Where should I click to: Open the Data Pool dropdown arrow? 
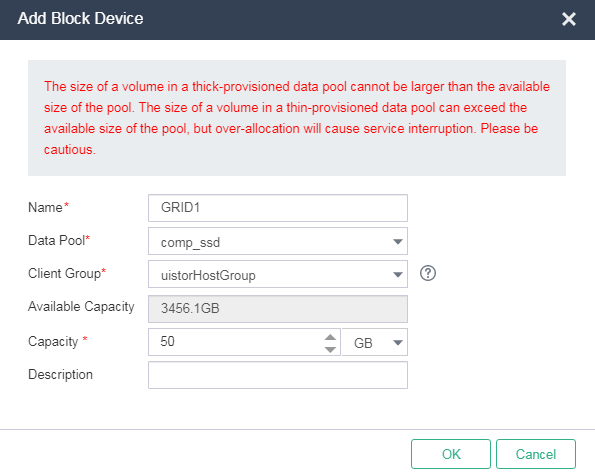pyautogui.click(x=398, y=241)
